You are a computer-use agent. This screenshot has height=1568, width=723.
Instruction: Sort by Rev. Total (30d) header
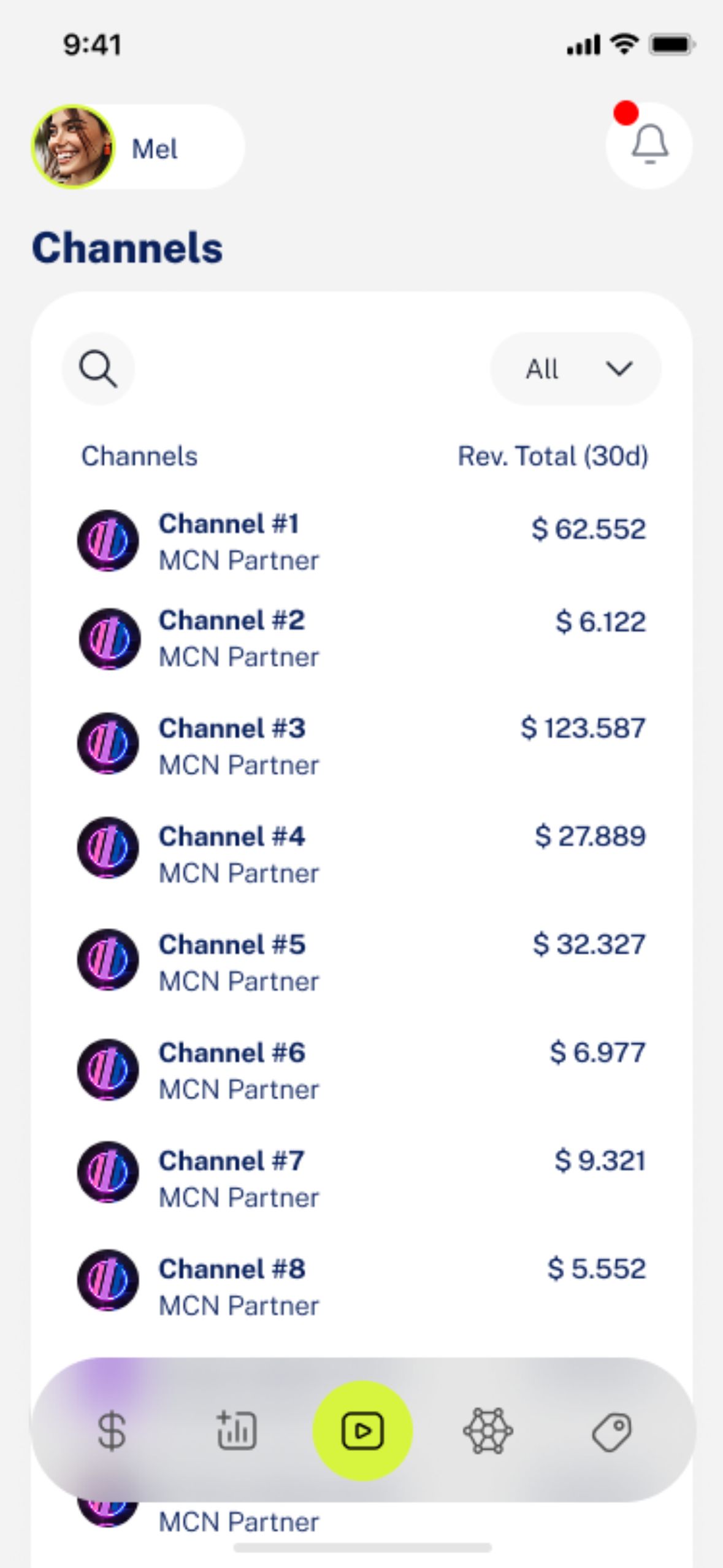pyautogui.click(x=553, y=456)
